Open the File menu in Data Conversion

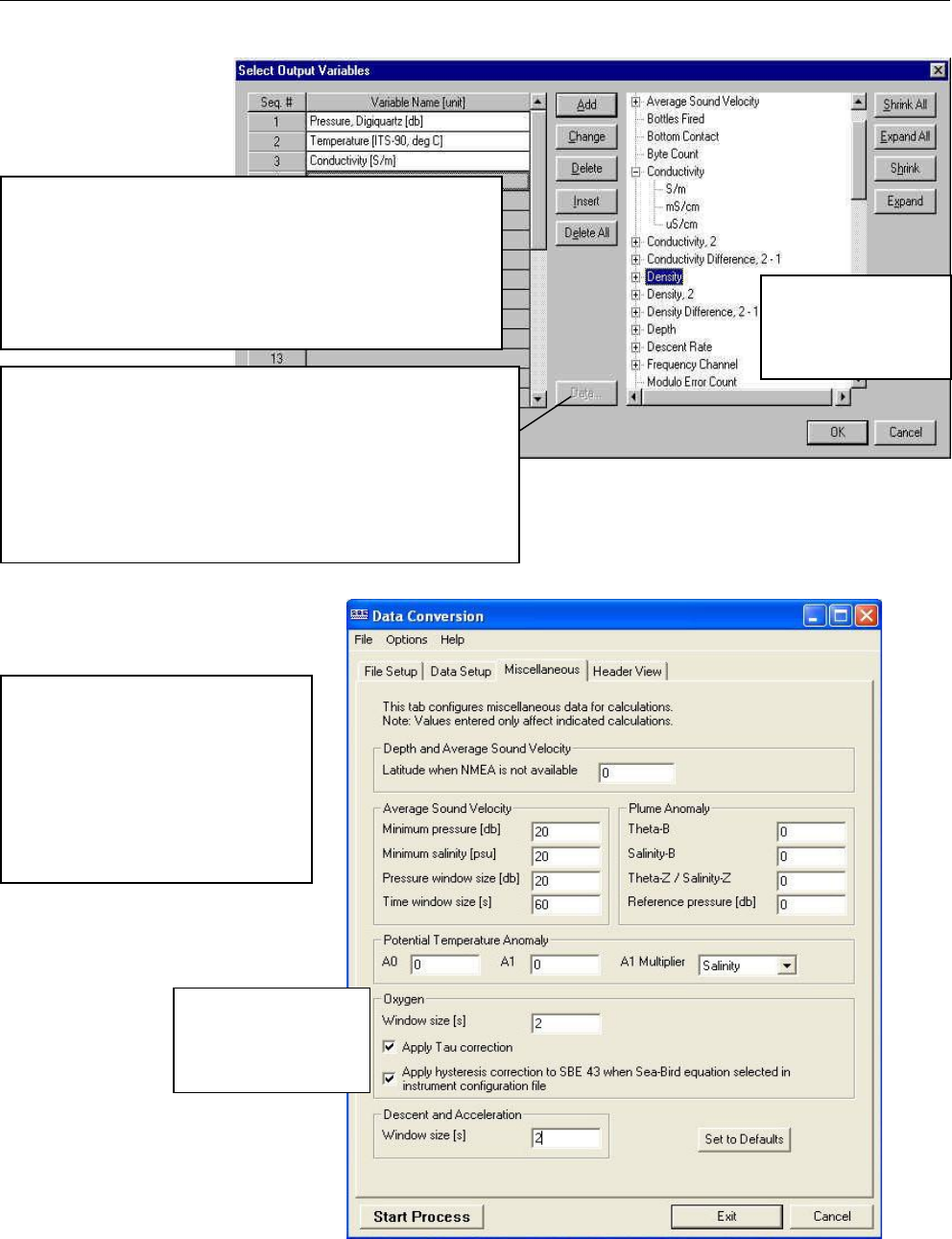click(x=364, y=640)
